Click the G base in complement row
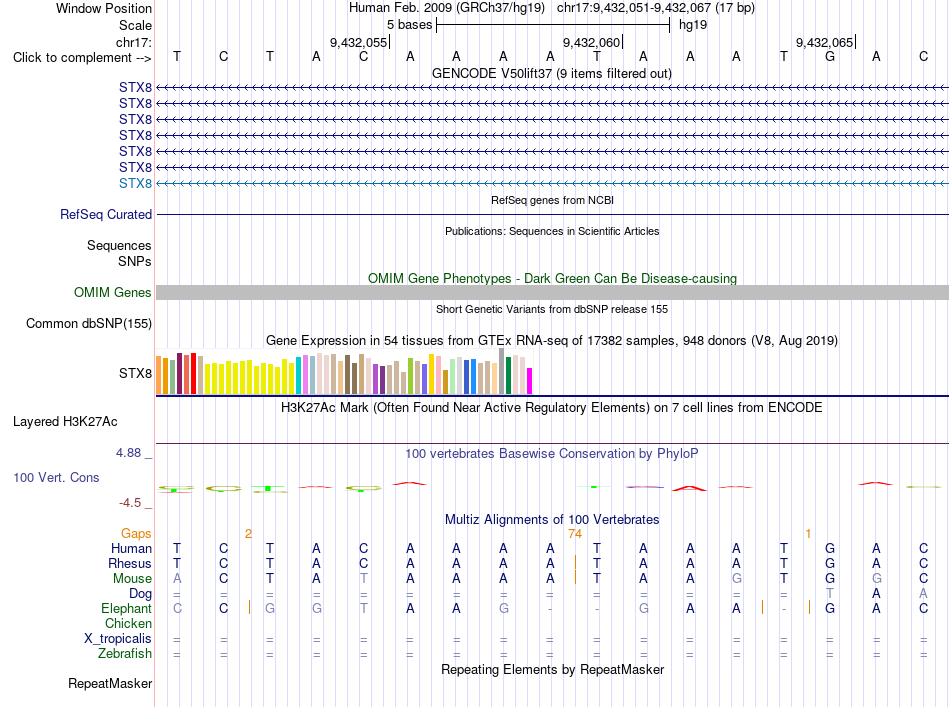This screenshot has width=950, height=707. 830,56
